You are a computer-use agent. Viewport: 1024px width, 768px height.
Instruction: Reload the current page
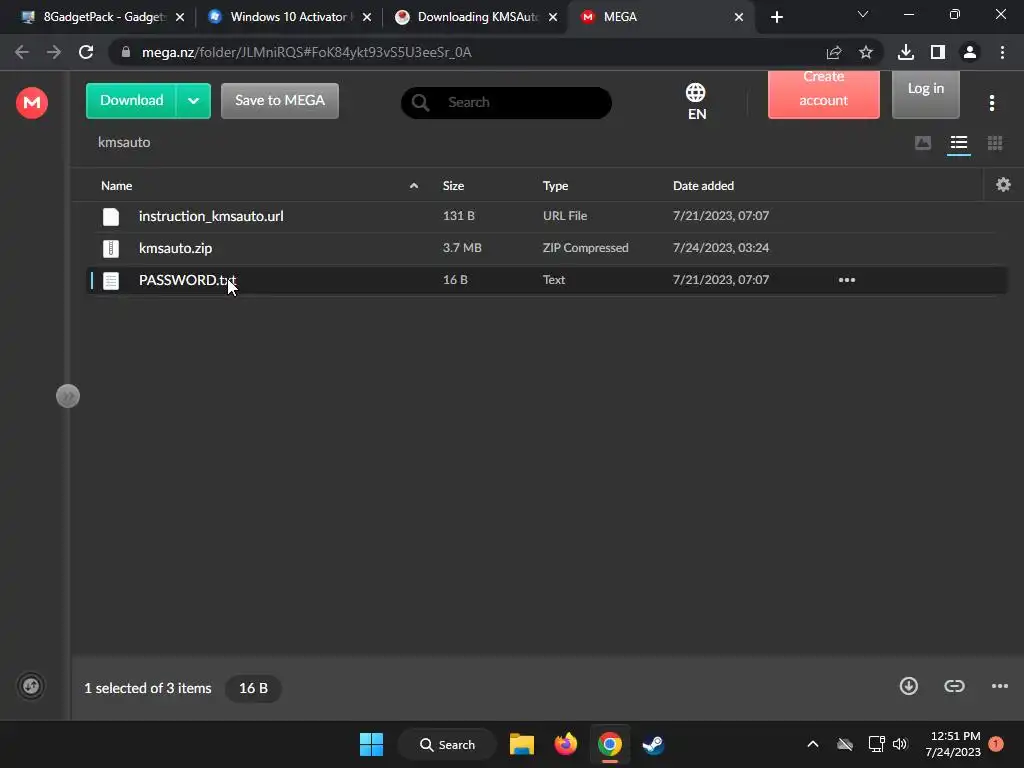coord(86,52)
